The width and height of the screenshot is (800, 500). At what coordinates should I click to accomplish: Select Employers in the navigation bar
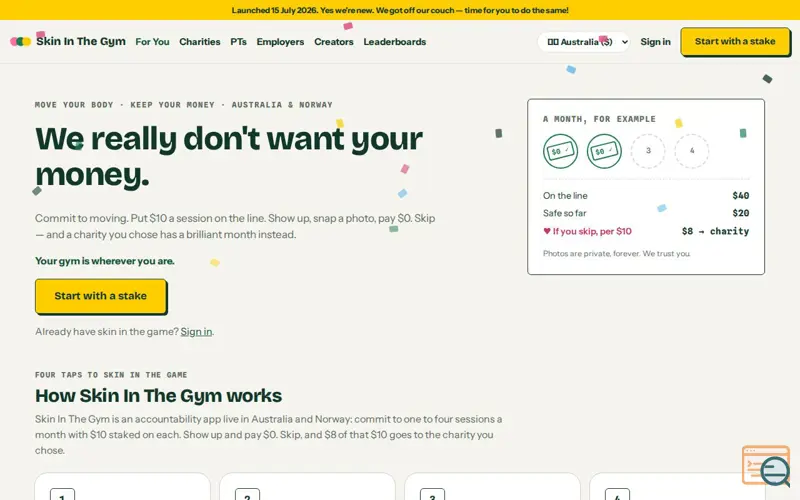pos(280,42)
